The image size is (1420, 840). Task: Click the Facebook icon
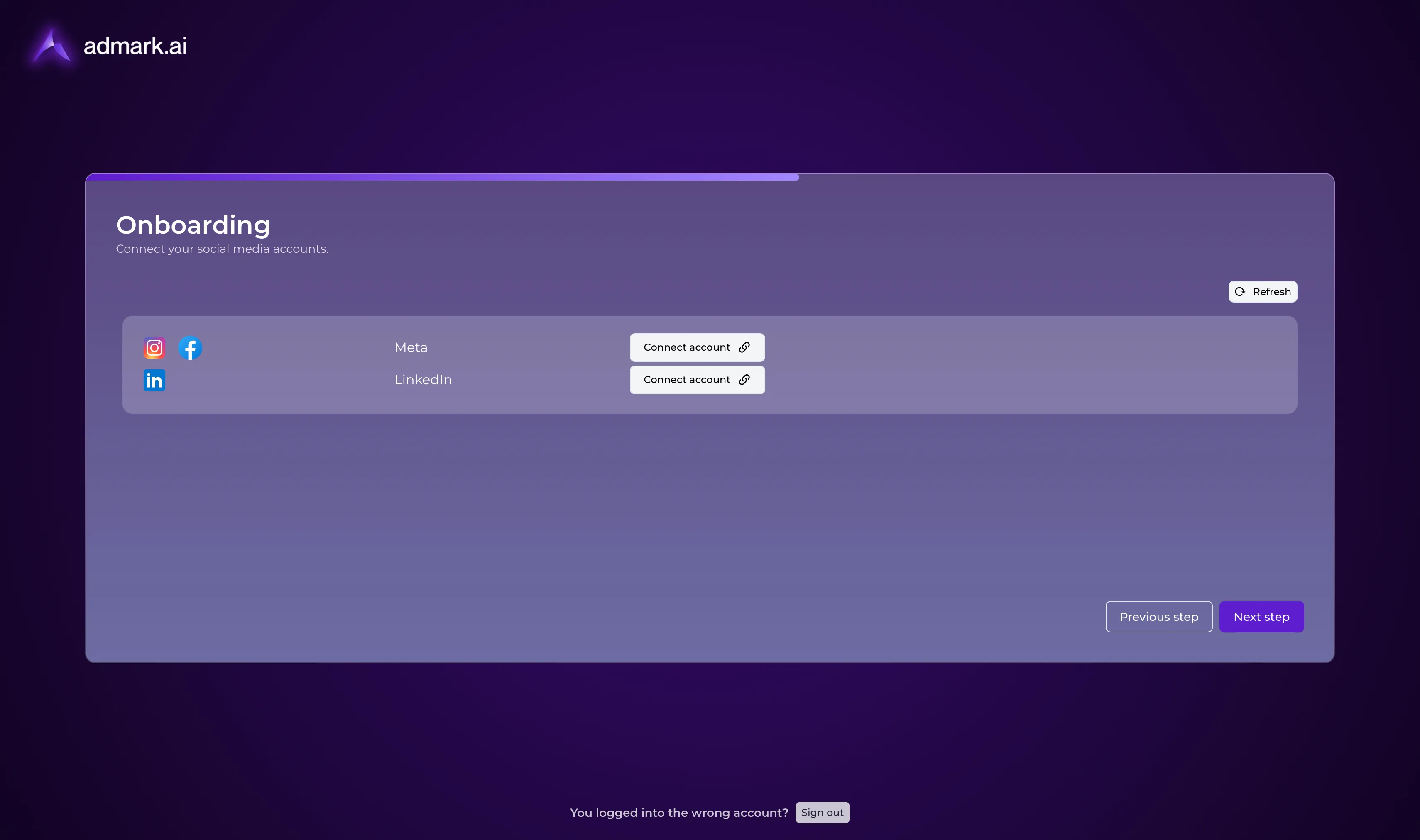click(x=190, y=347)
